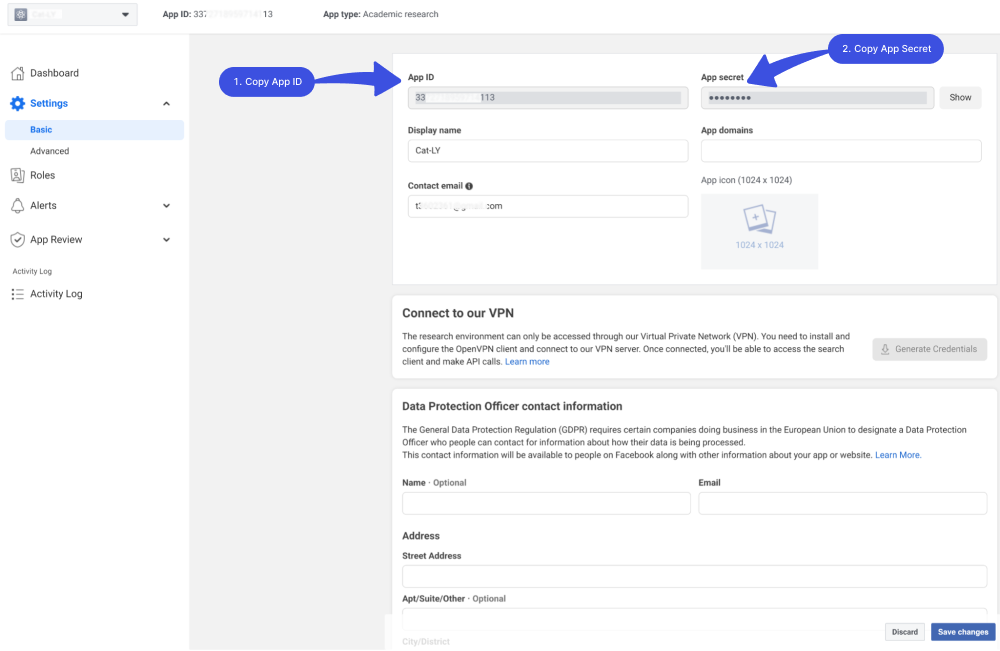Click the Roles person icon
This screenshot has width=1000, height=651.
coord(18,175)
